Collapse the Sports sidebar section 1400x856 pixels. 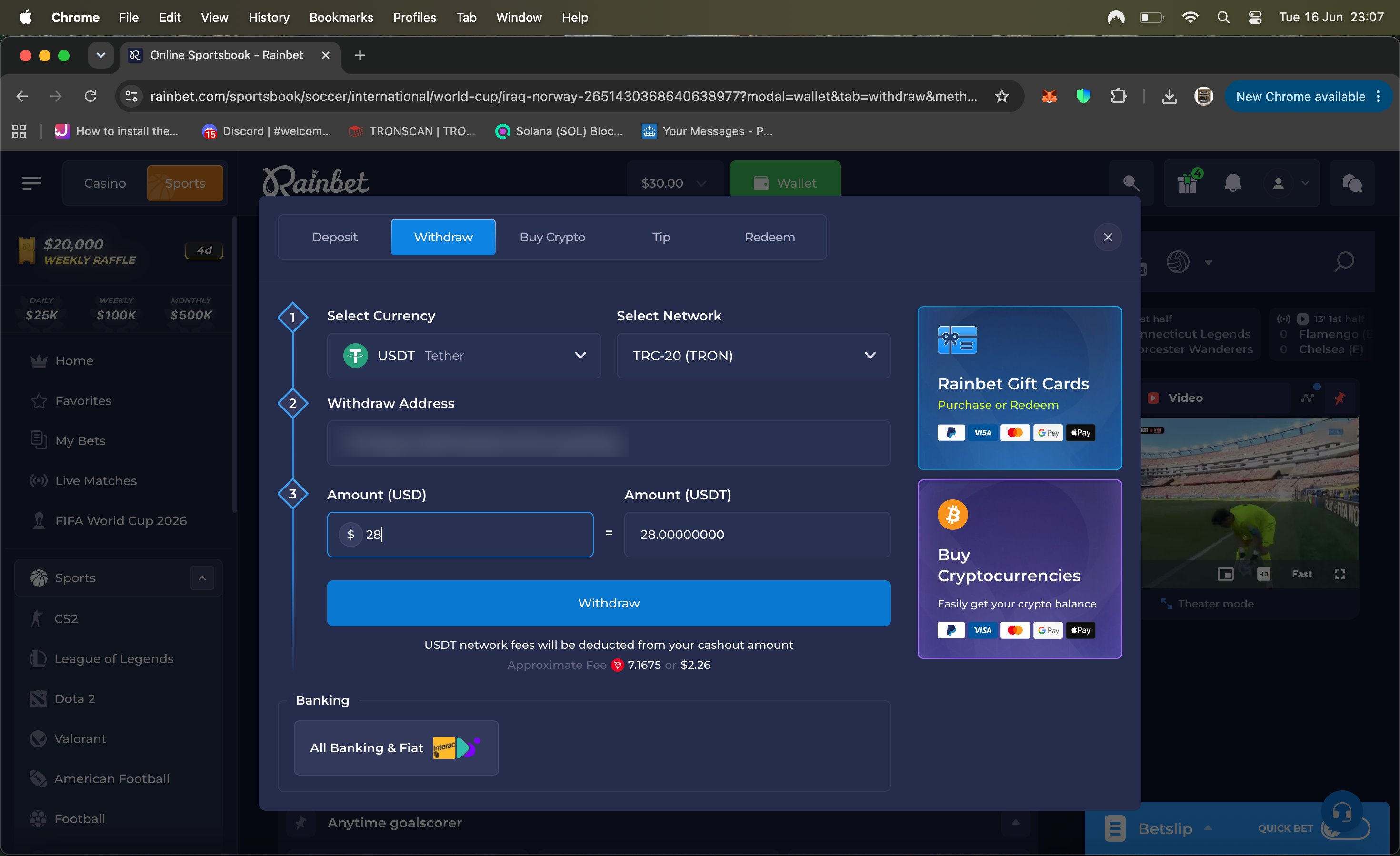point(202,578)
